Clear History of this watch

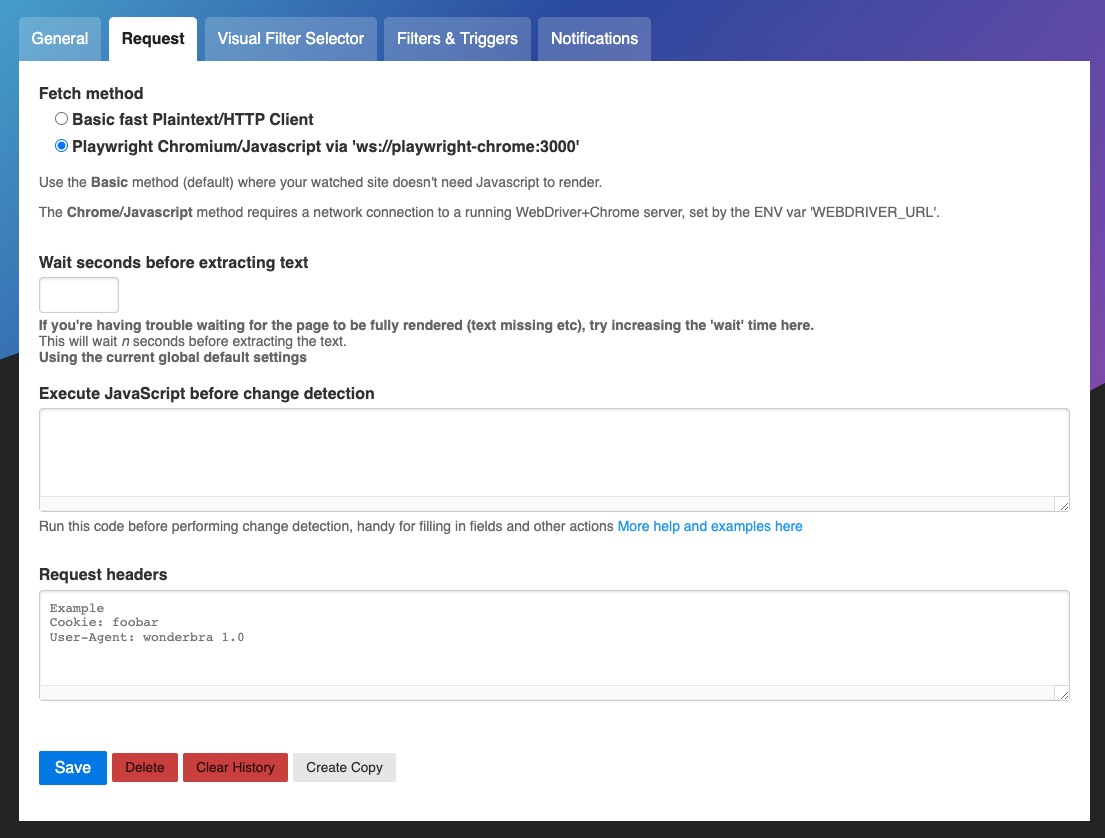point(235,768)
